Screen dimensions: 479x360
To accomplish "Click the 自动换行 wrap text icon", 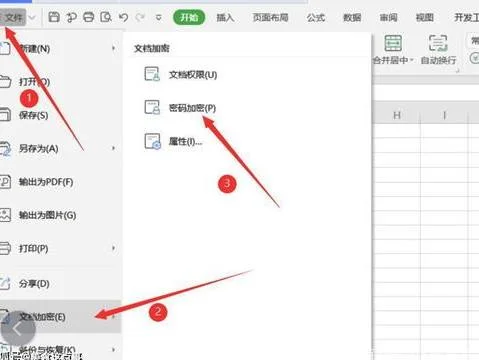I will (438, 43).
